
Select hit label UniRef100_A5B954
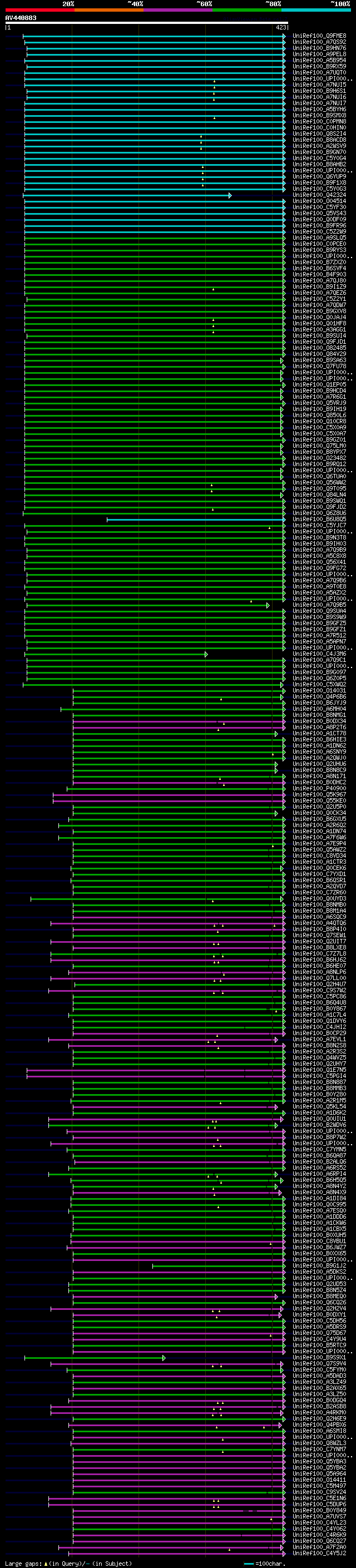click(x=319, y=60)
